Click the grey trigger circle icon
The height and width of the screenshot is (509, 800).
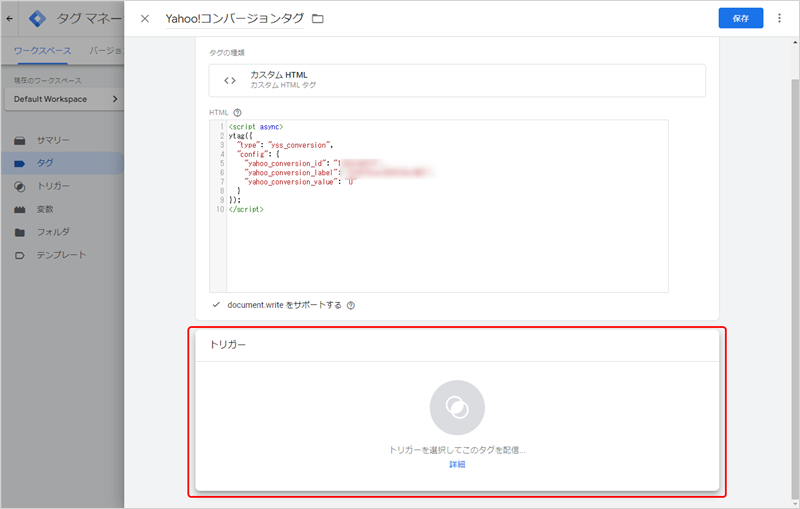pyautogui.click(x=457, y=408)
